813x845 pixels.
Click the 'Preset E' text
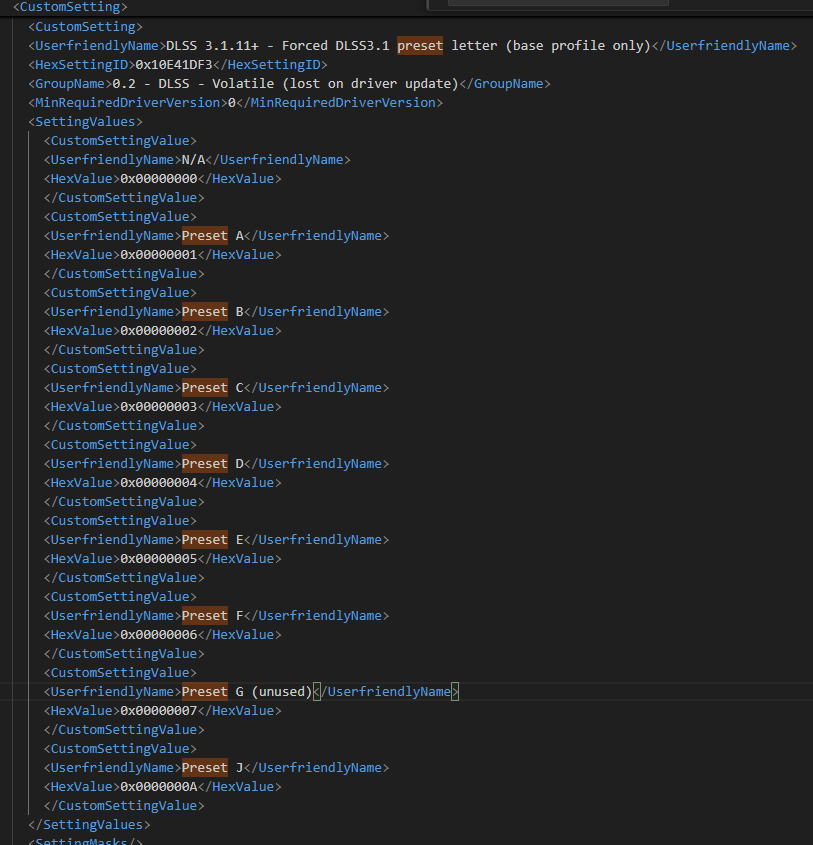tap(213, 539)
